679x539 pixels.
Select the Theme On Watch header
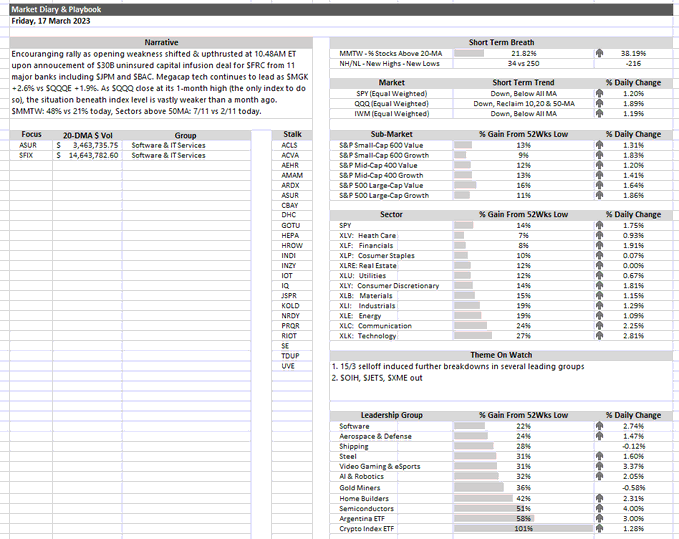[x=501, y=355]
